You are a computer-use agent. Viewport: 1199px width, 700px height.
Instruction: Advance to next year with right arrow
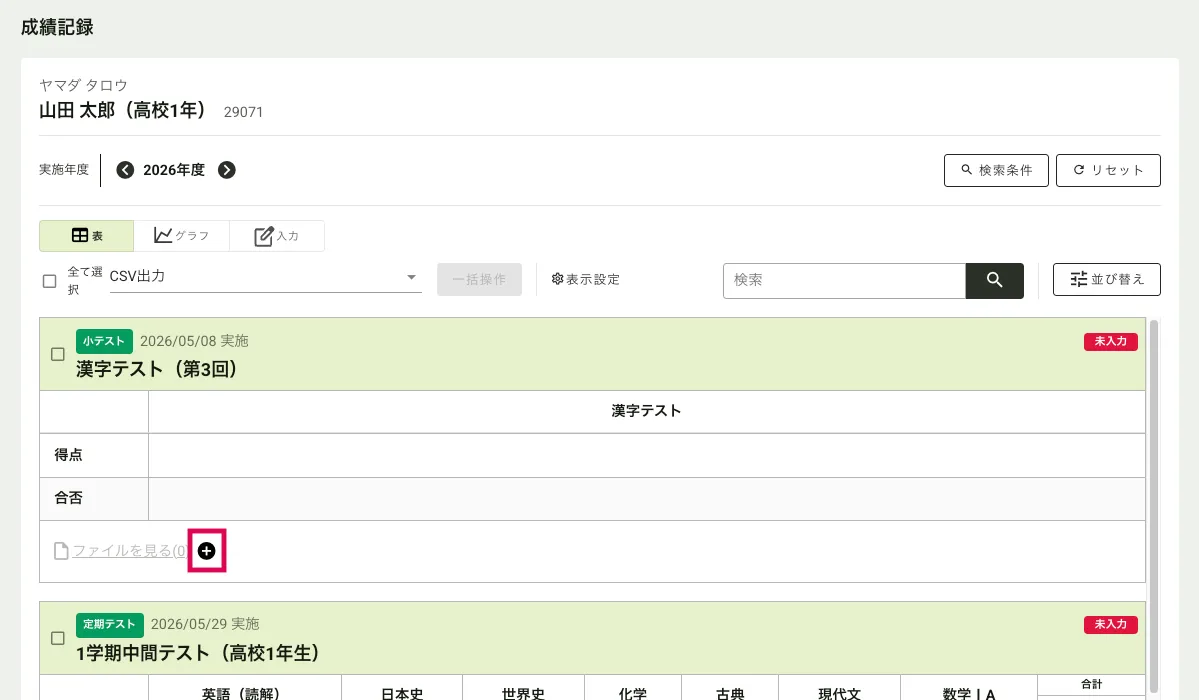pos(226,170)
